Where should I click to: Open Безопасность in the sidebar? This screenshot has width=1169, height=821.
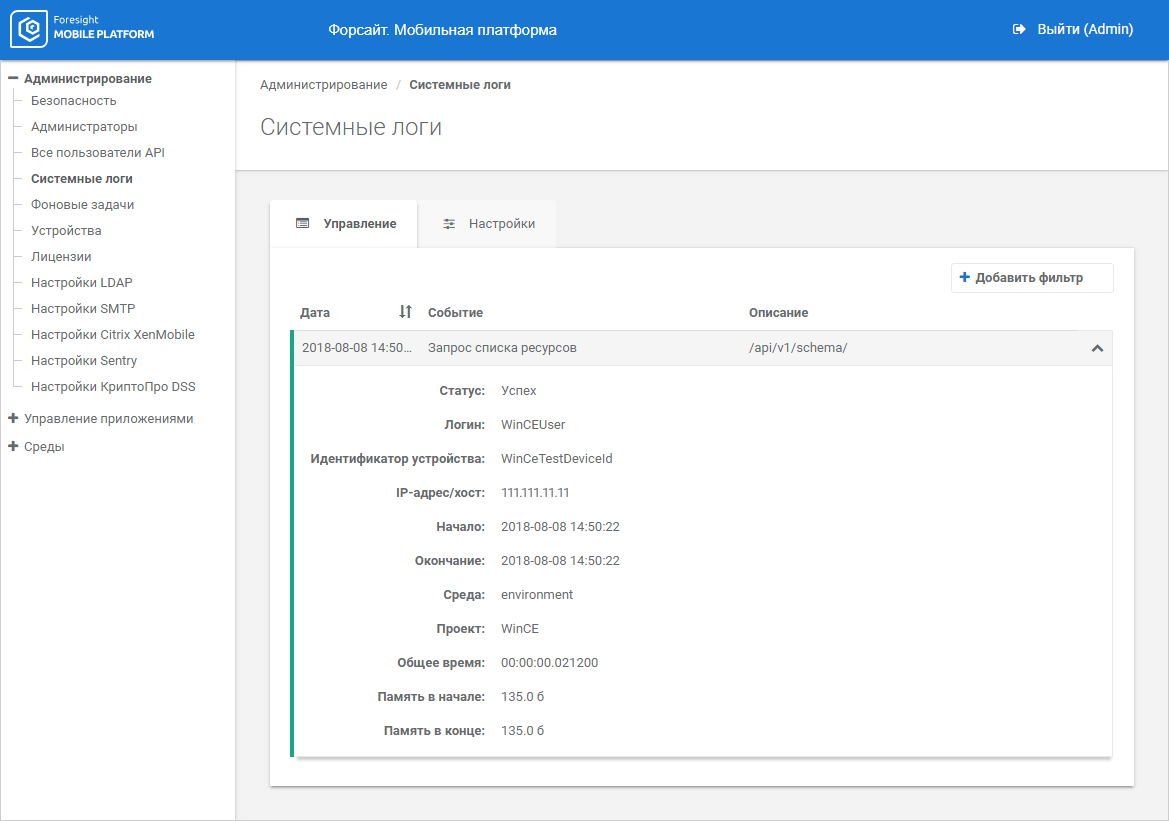(x=73, y=101)
